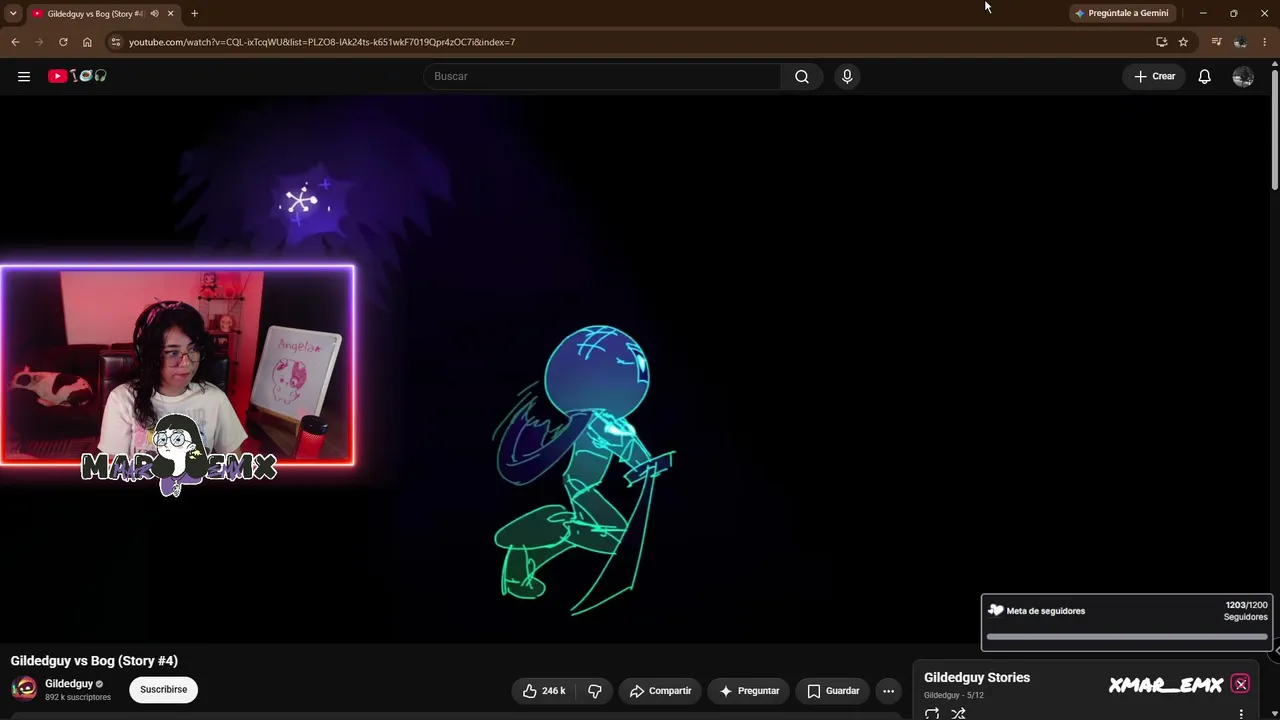Open the more actions three-dot menu
Screen dimensions: 1280x720
[888, 691]
